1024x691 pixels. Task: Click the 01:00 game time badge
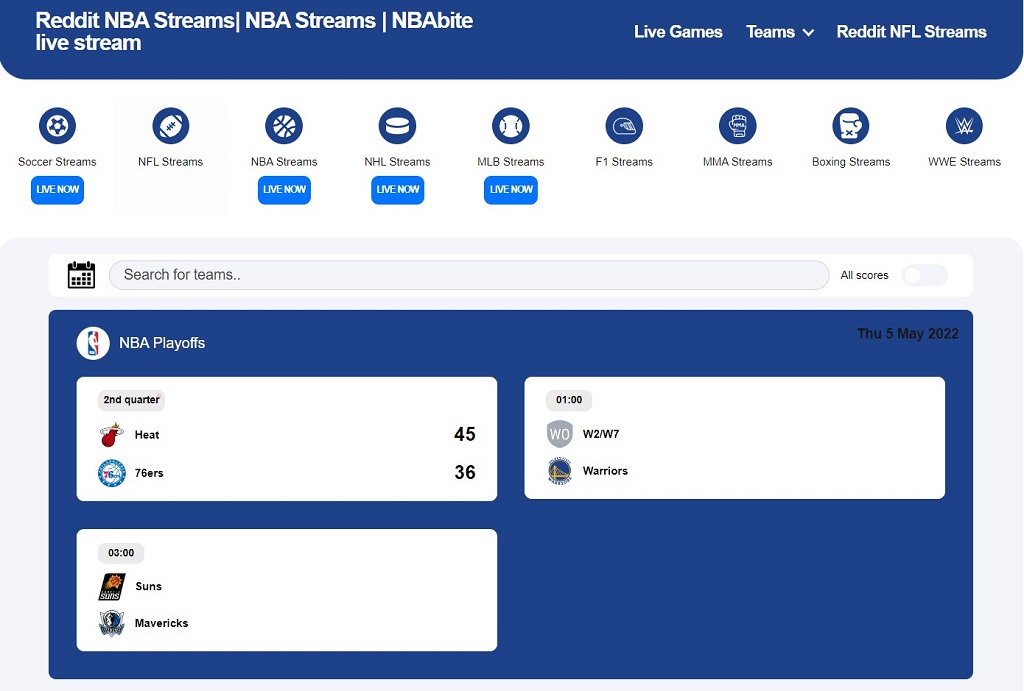point(569,400)
